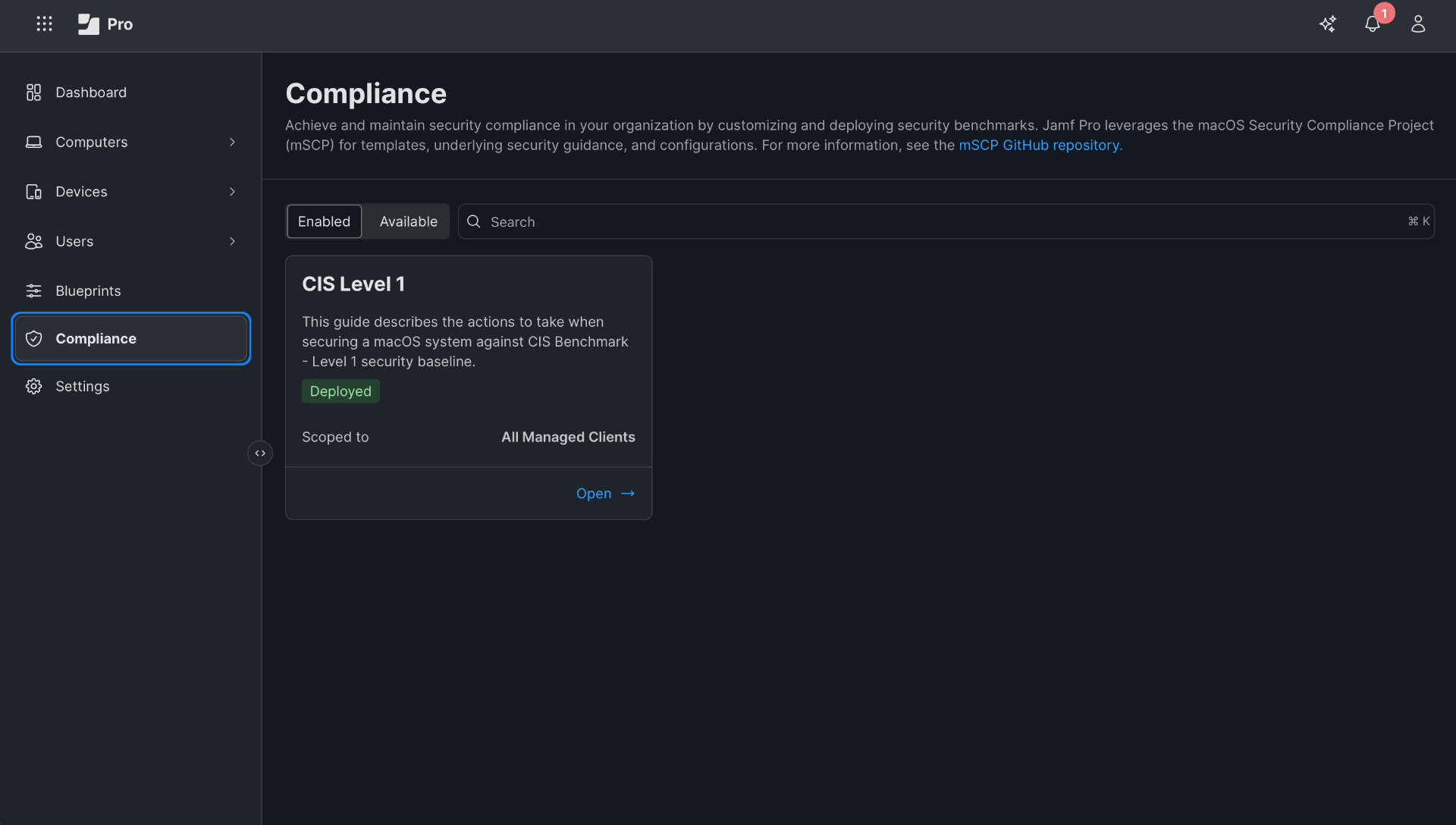1456x825 pixels.
Task: Switch to the Available tab
Action: [x=409, y=221]
